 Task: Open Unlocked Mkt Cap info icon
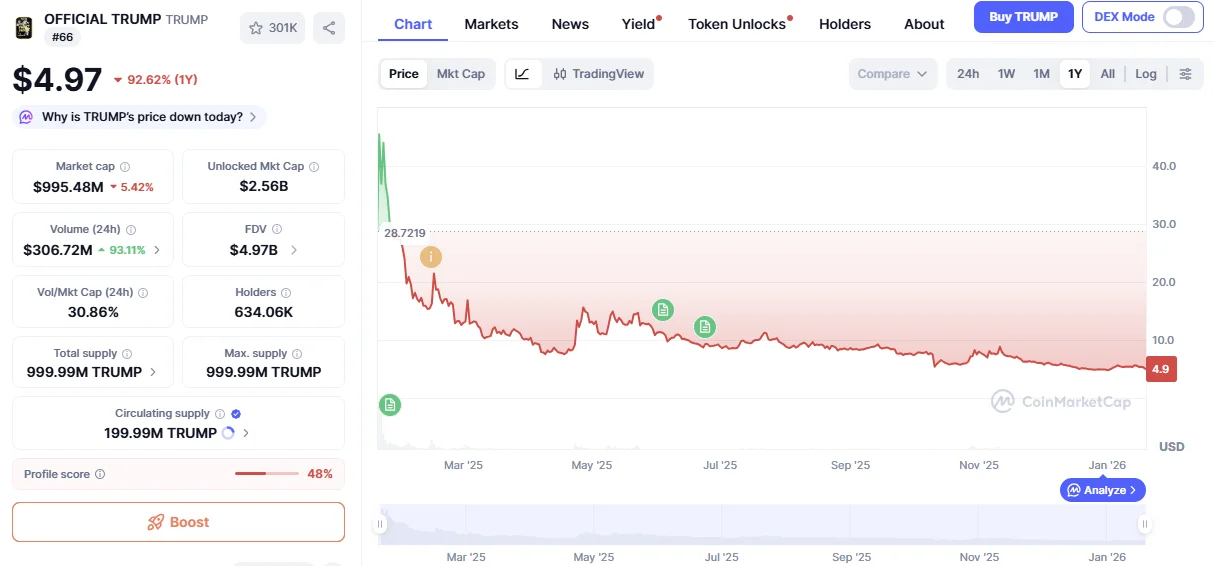pos(314,167)
